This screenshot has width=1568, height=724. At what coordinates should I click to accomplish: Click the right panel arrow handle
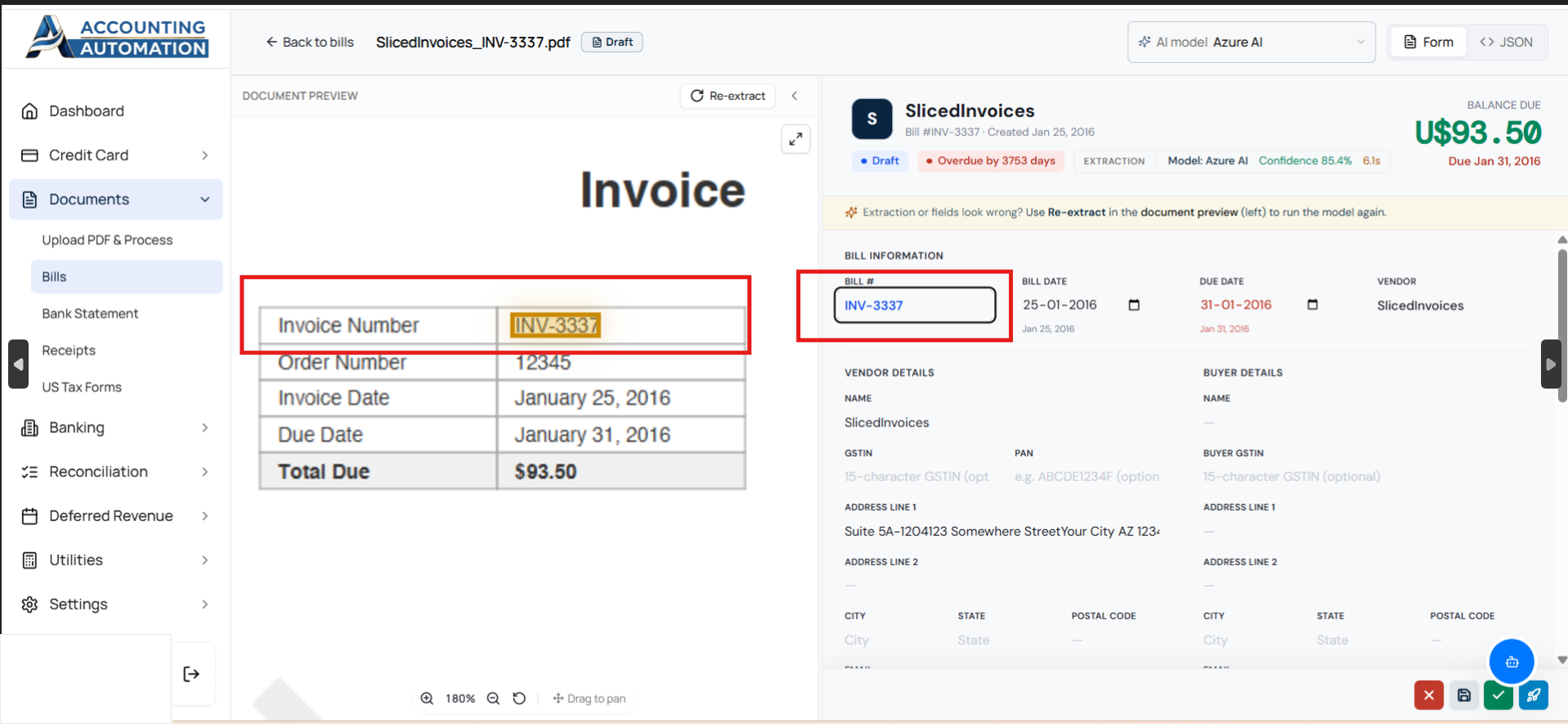click(x=1551, y=364)
